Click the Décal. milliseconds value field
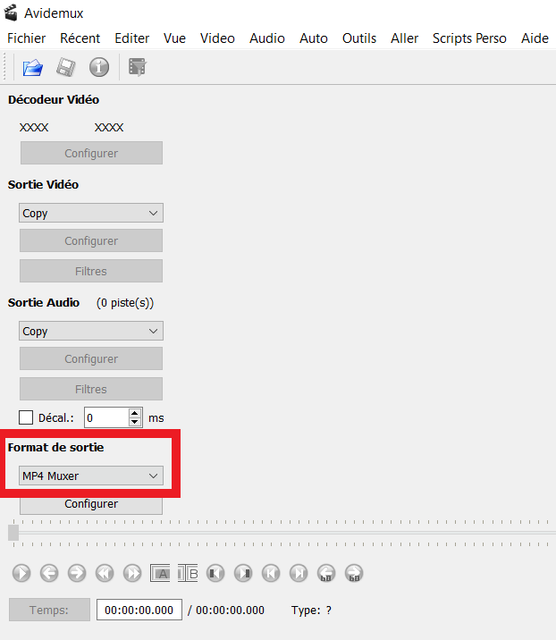Screen dimensions: 556x640 coord(107,418)
